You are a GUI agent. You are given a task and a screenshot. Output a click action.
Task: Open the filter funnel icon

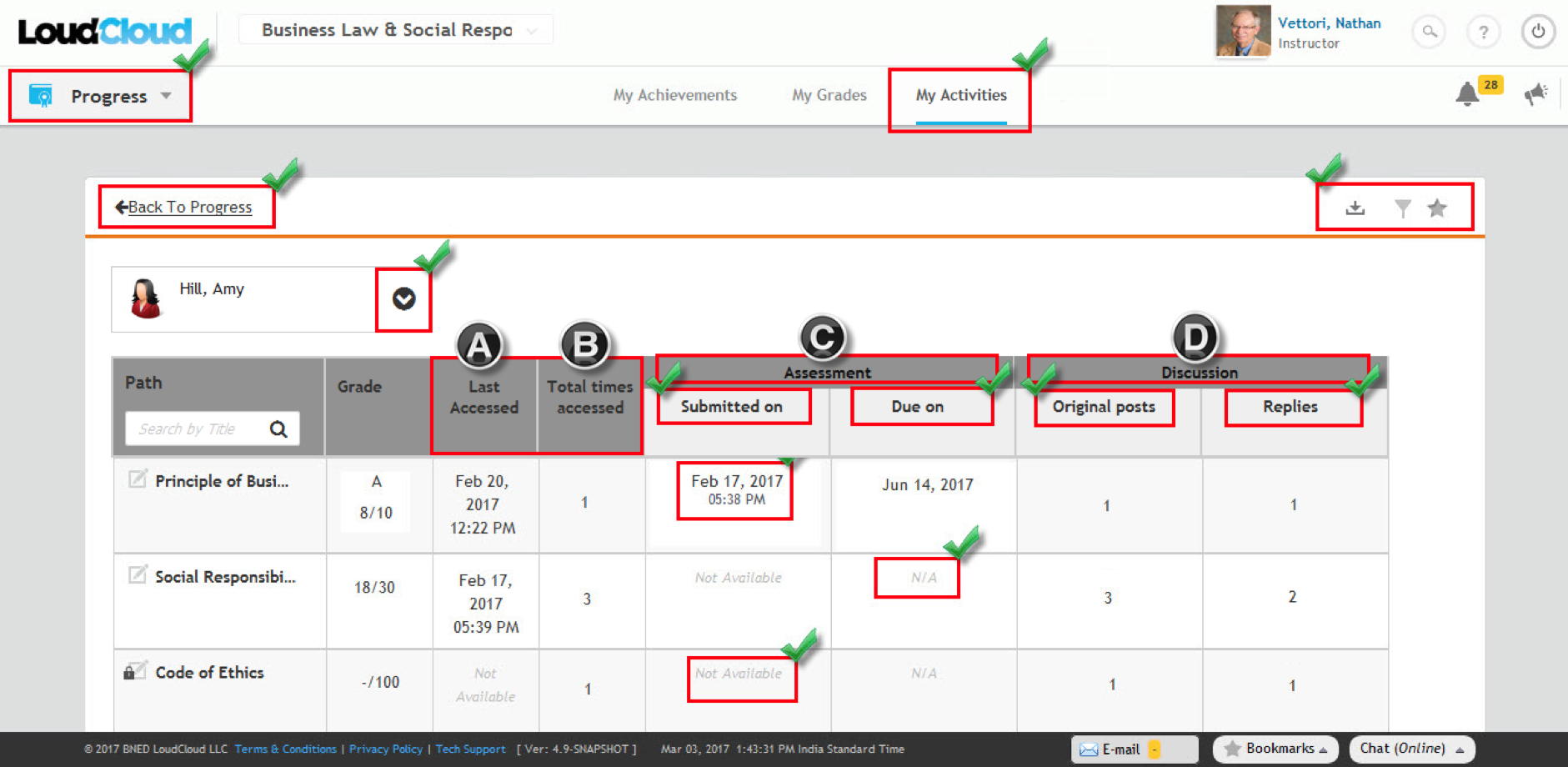pyautogui.click(x=1402, y=208)
